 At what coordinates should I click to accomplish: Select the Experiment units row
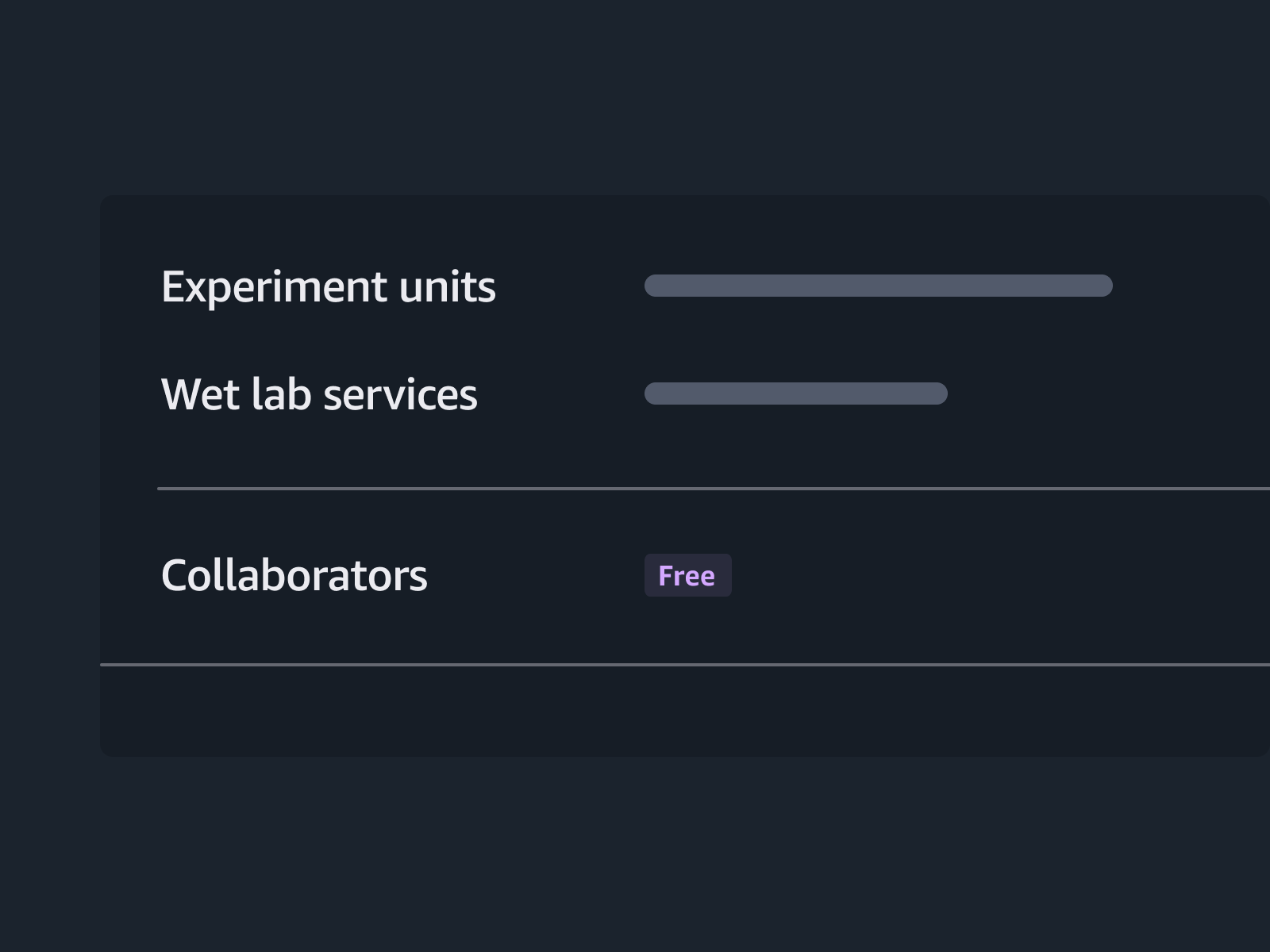click(556, 287)
